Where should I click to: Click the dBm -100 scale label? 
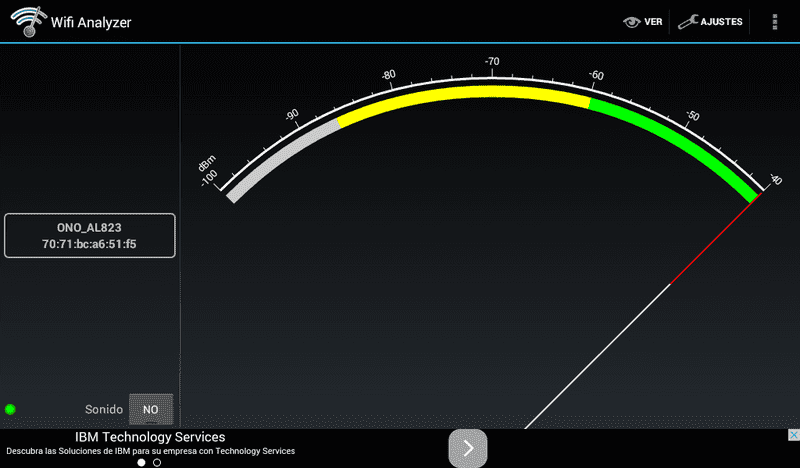(x=208, y=171)
